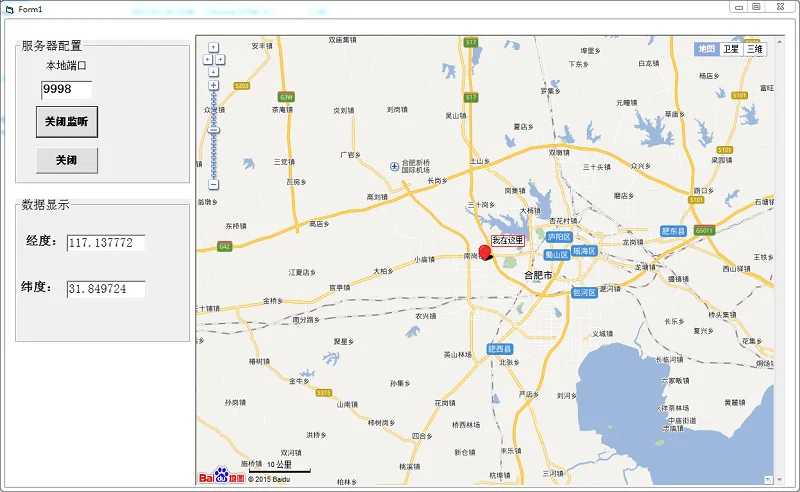Click the red location marker pin
Screen dimensions: 800x492
(x=485, y=252)
